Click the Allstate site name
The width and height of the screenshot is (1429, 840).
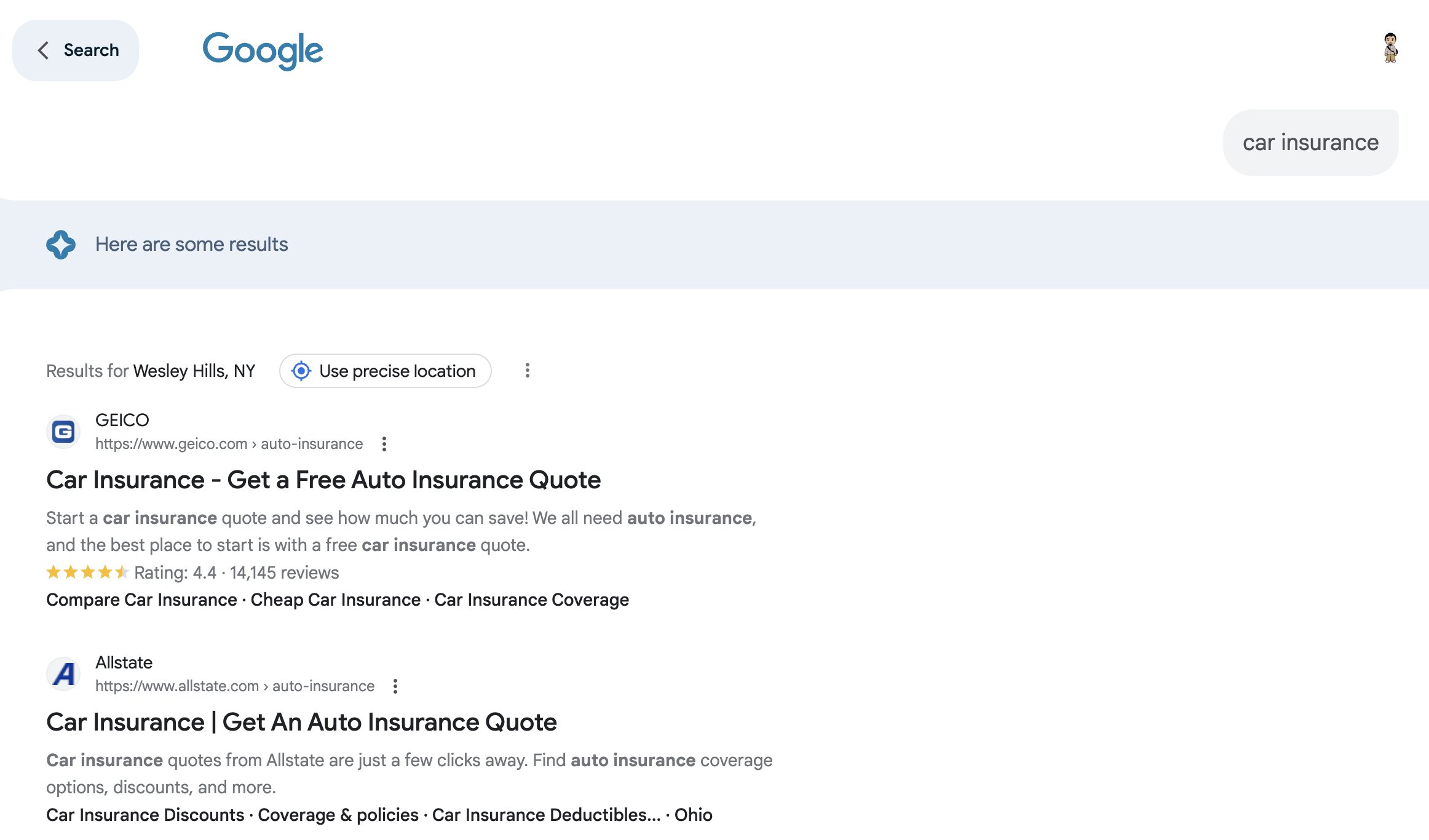pyautogui.click(x=124, y=662)
